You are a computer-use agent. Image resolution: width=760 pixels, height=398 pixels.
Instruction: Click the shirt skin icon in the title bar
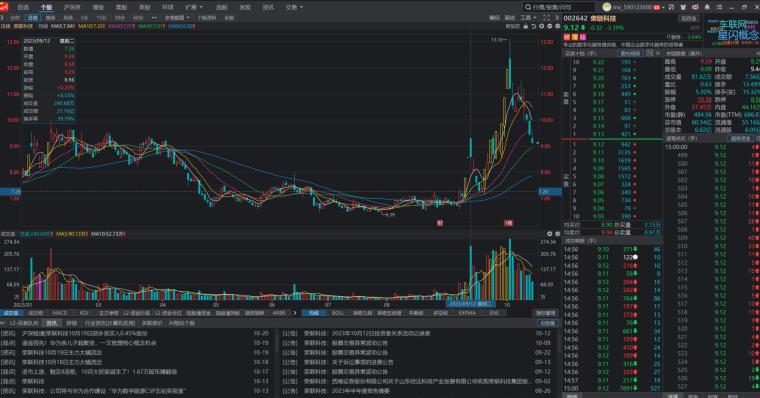[683, 7]
